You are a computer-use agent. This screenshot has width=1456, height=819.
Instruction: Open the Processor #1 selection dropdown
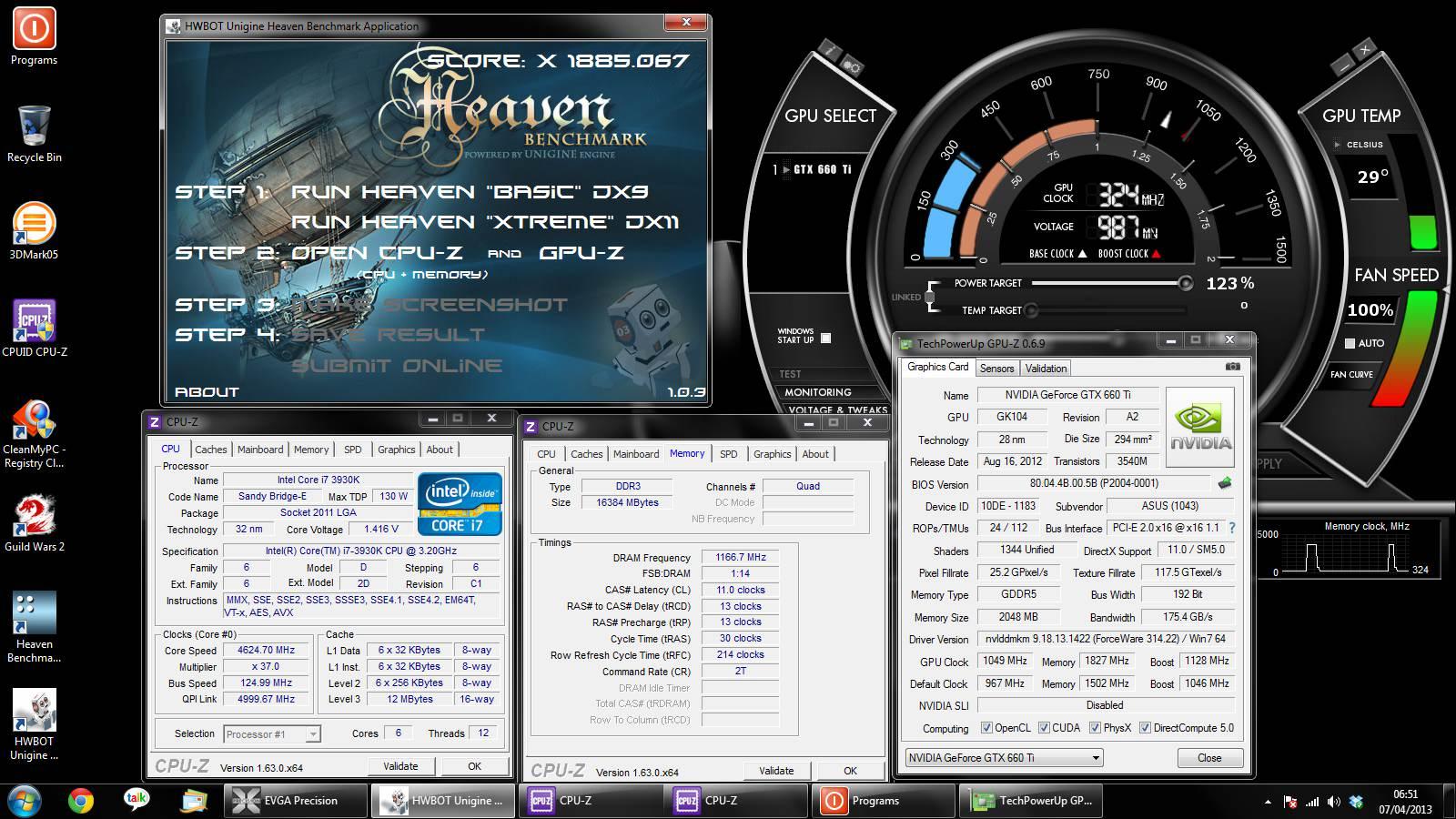(x=272, y=733)
